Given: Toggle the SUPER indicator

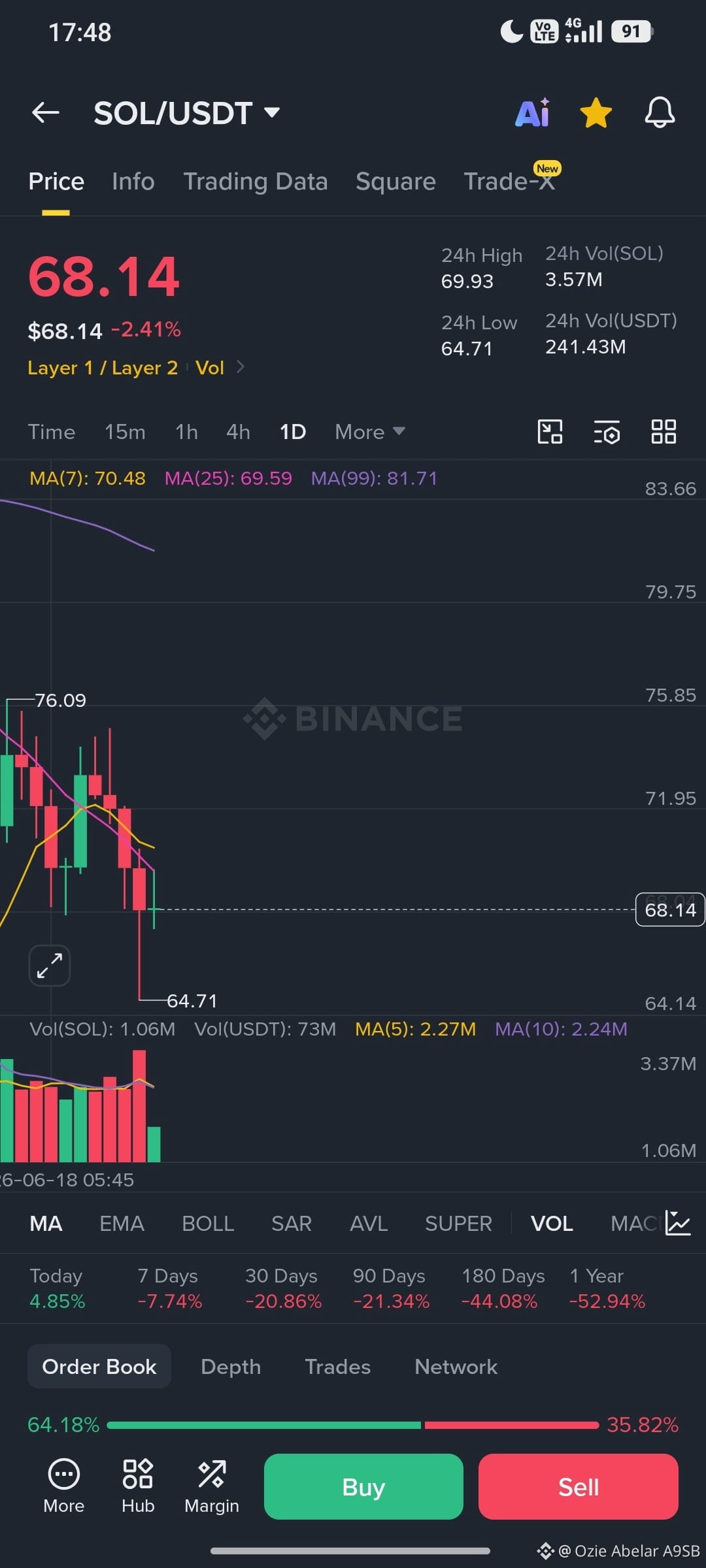Looking at the screenshot, I should 458,1224.
